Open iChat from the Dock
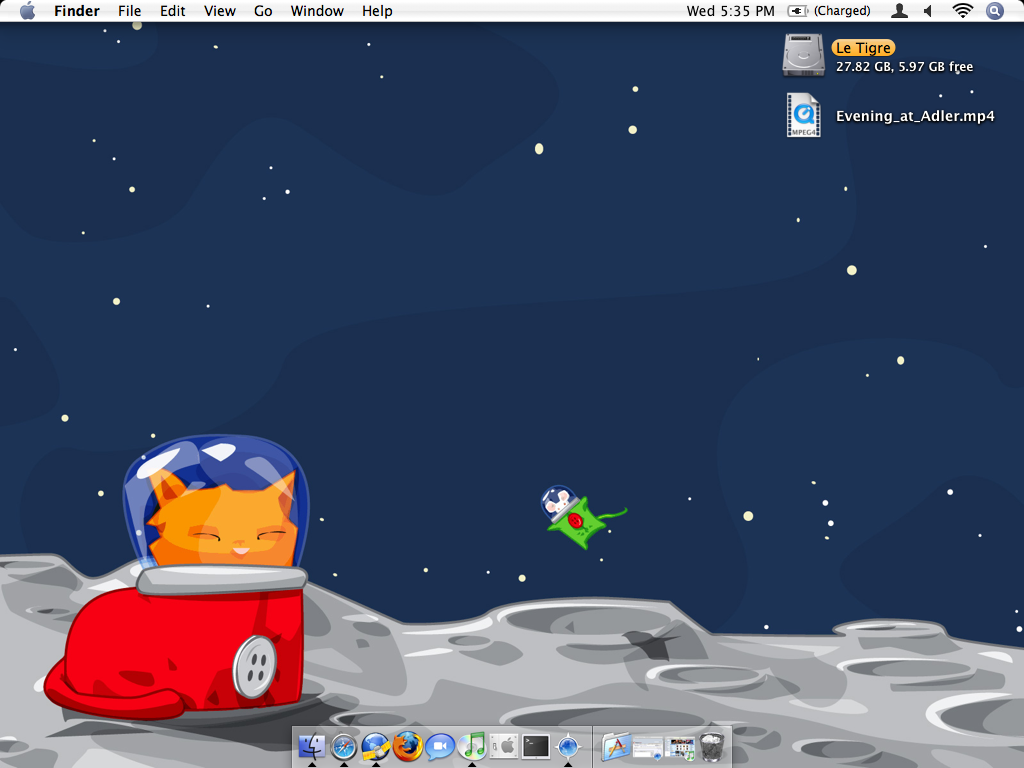The image size is (1024, 768). 440,746
